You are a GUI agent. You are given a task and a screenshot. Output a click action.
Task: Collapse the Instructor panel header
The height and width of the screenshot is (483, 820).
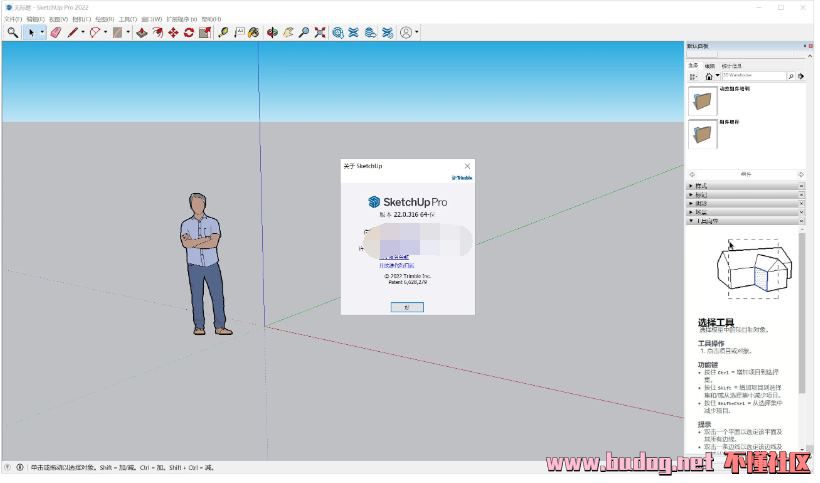(x=748, y=222)
